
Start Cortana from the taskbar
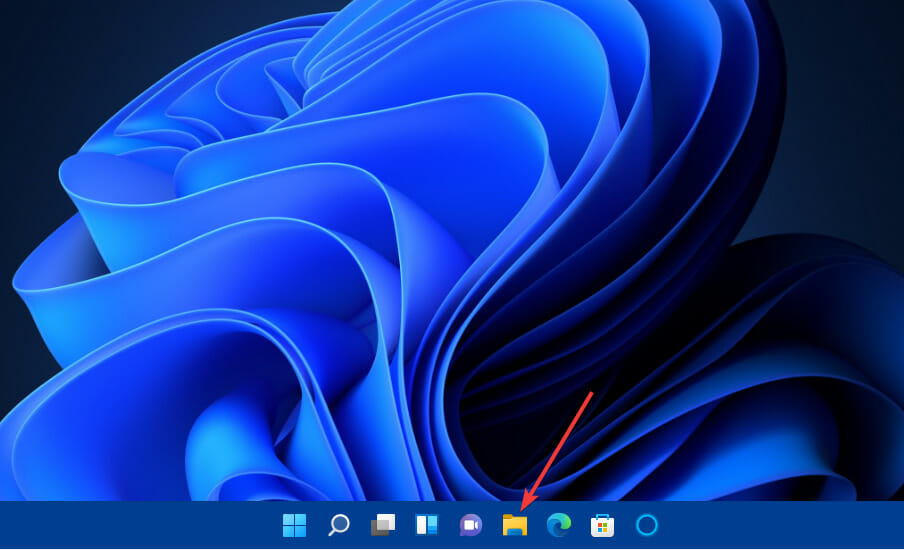647,525
